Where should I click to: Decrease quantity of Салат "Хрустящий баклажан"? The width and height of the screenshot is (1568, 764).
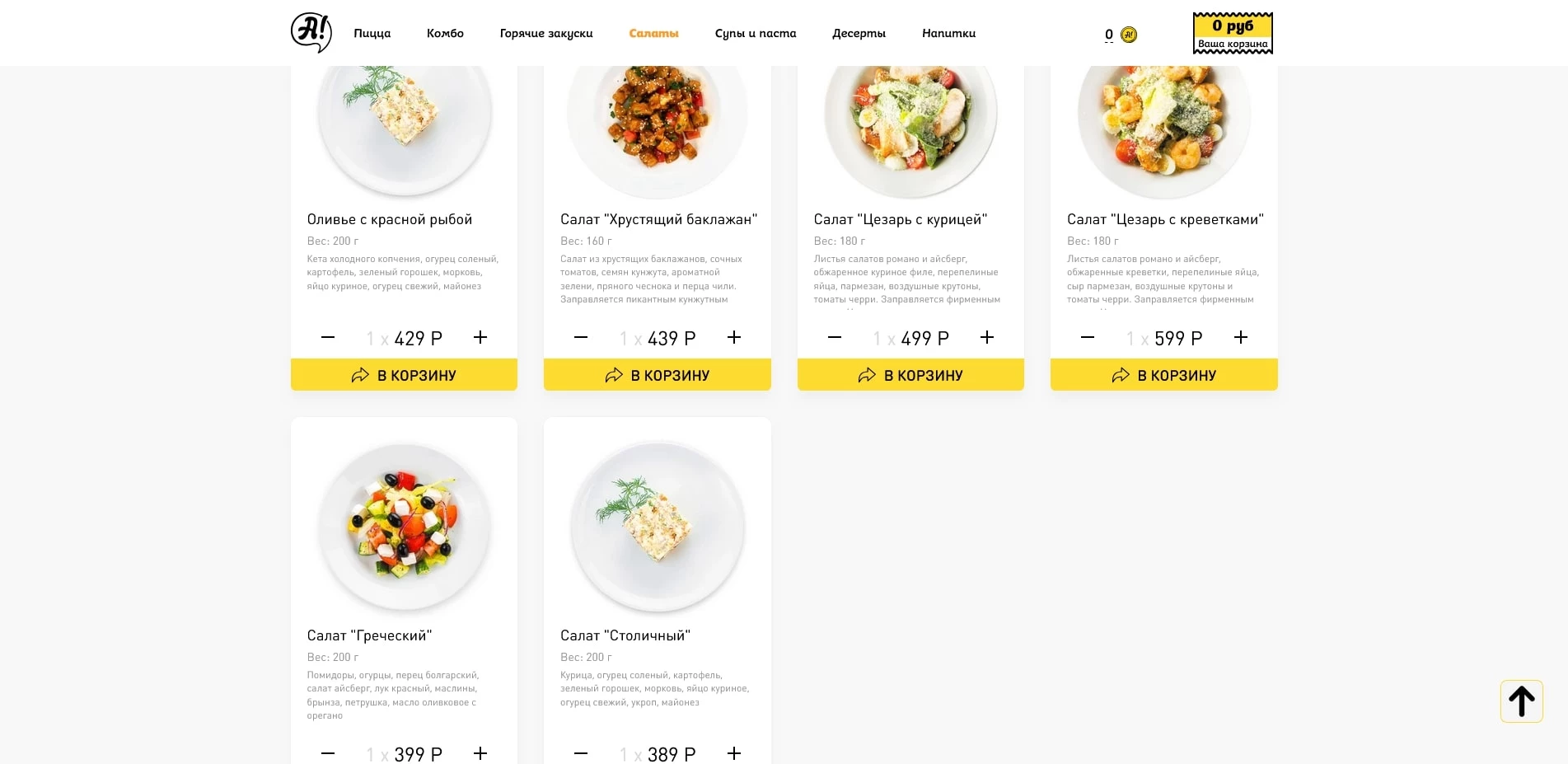point(581,338)
